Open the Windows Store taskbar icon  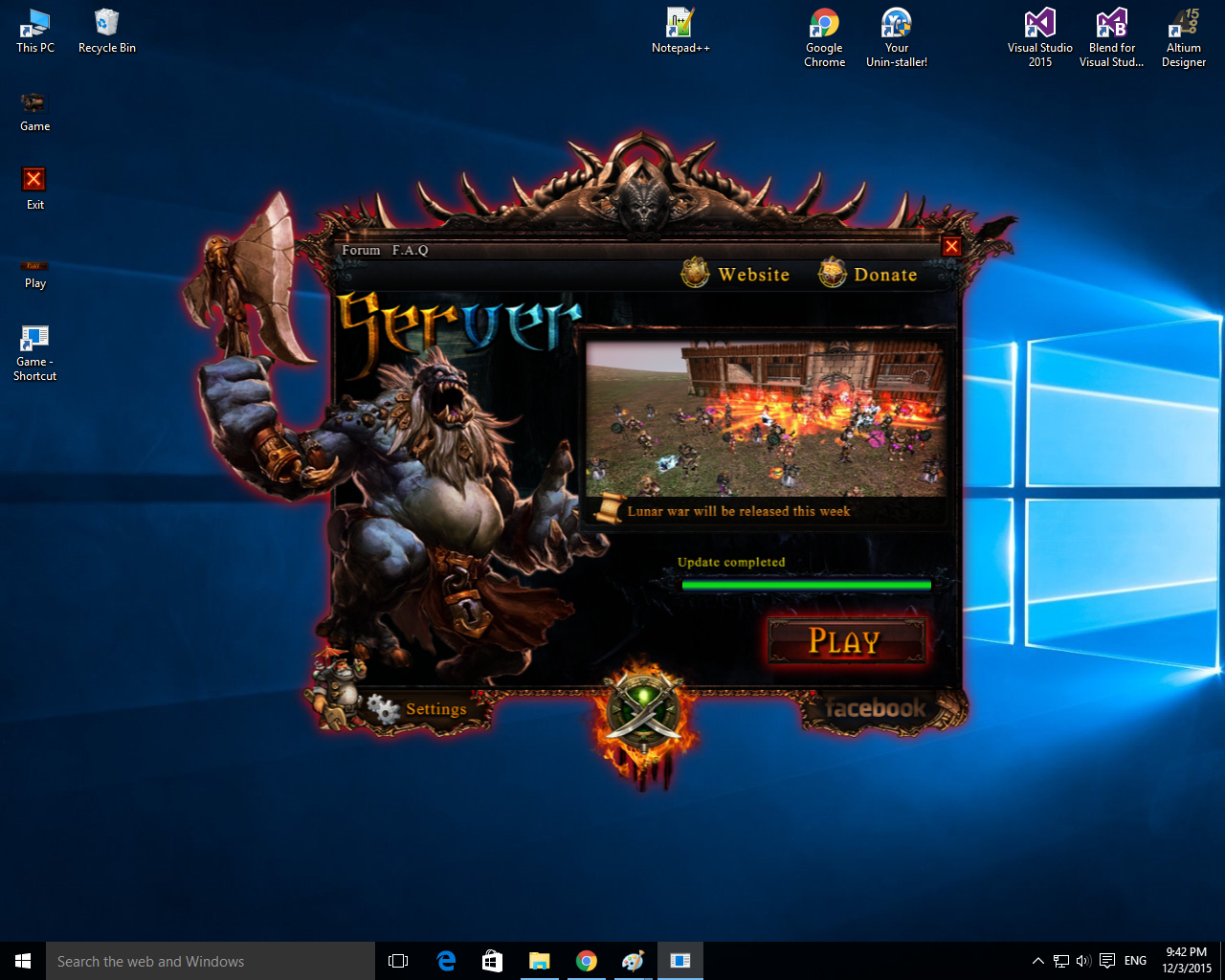click(493, 961)
